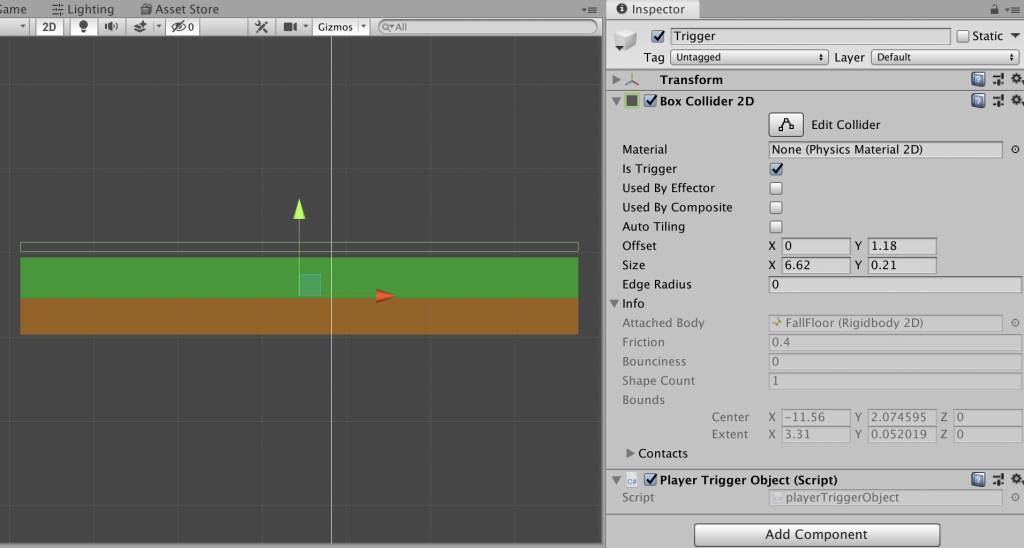Toggle the Trigger GameObject active checkbox
Image resolution: width=1024 pixels, height=548 pixels.
[x=658, y=36]
